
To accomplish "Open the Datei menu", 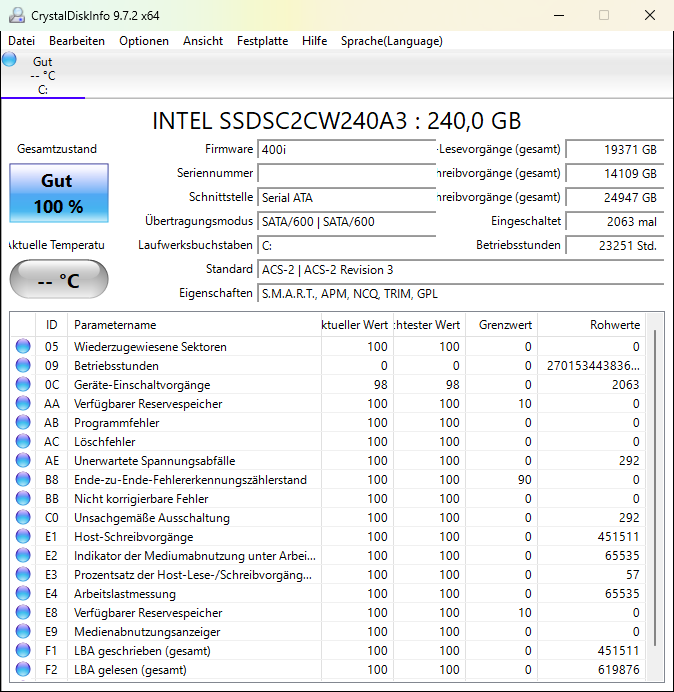I will 21,41.
